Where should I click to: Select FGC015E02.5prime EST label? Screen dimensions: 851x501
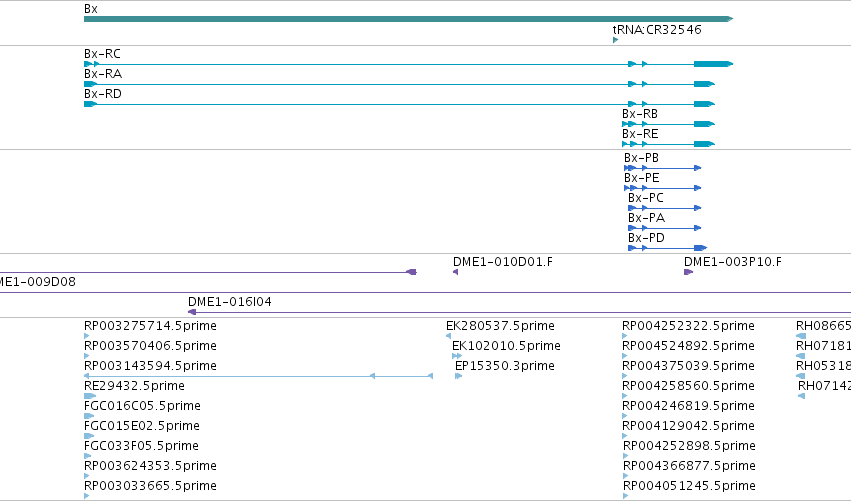pyautogui.click(x=142, y=426)
